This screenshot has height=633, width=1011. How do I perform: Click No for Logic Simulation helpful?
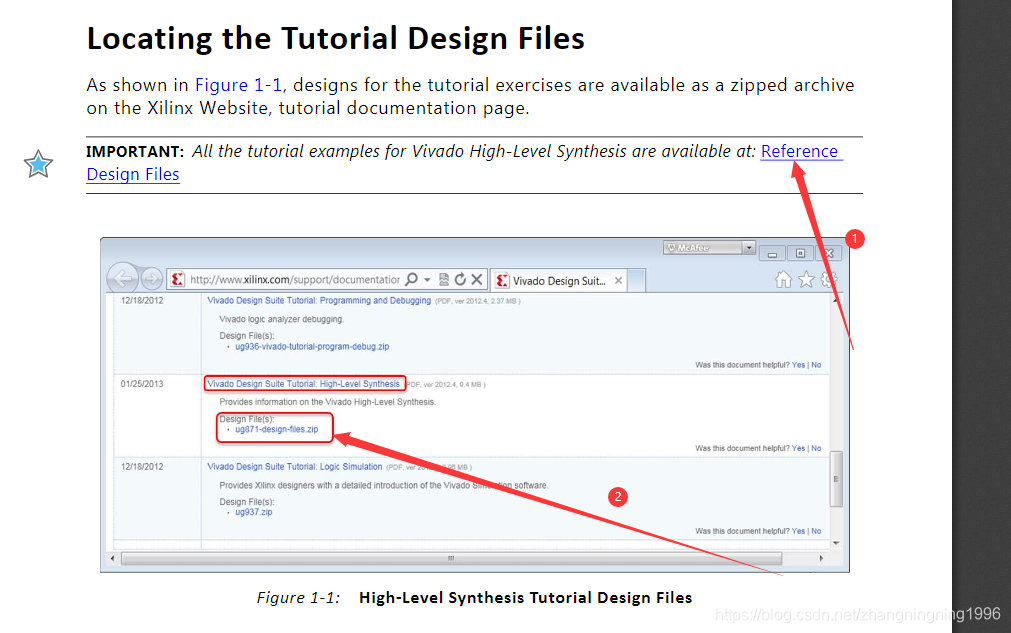pyautogui.click(x=816, y=531)
